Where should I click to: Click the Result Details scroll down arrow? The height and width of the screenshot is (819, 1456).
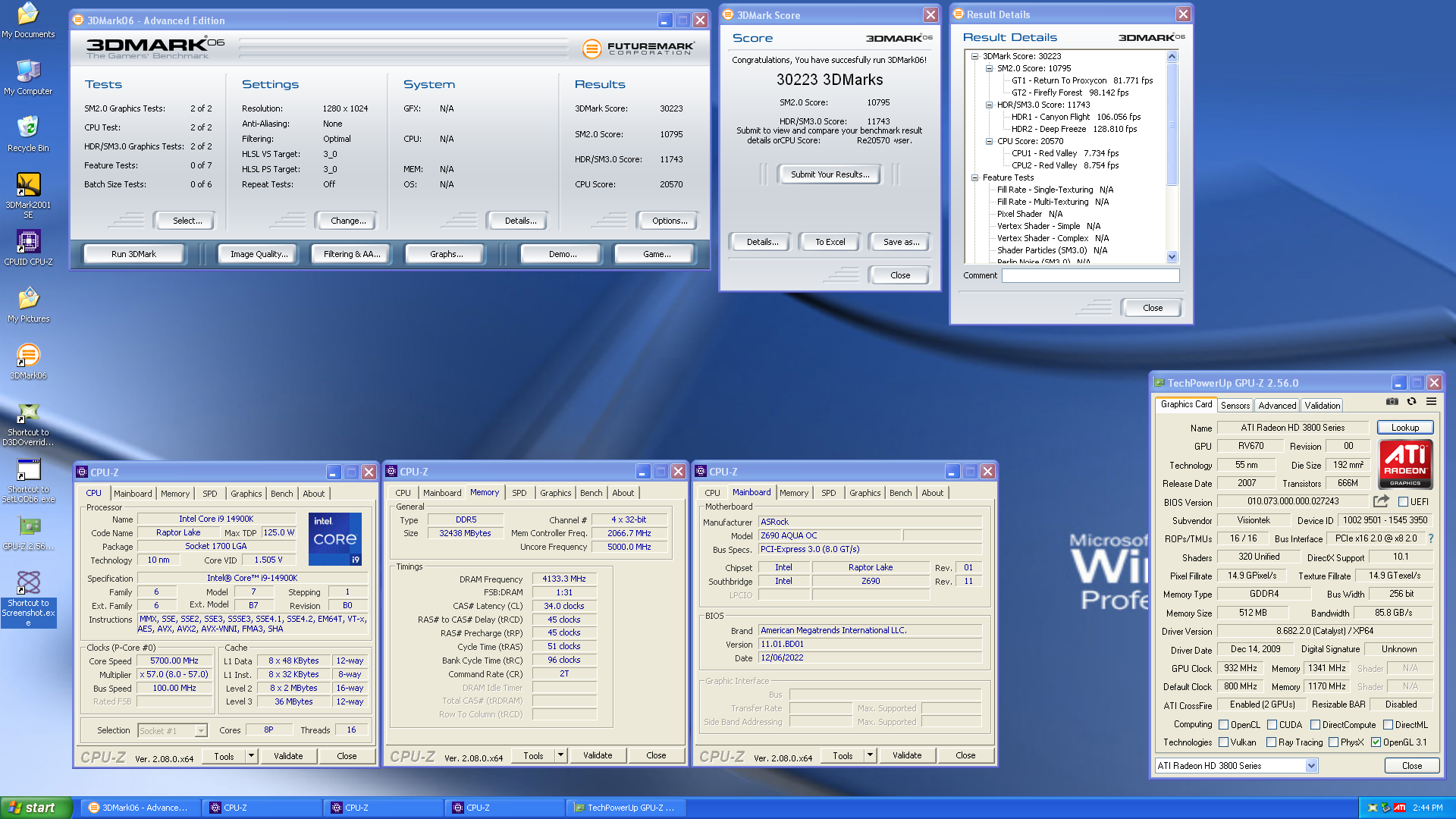coord(1172,257)
